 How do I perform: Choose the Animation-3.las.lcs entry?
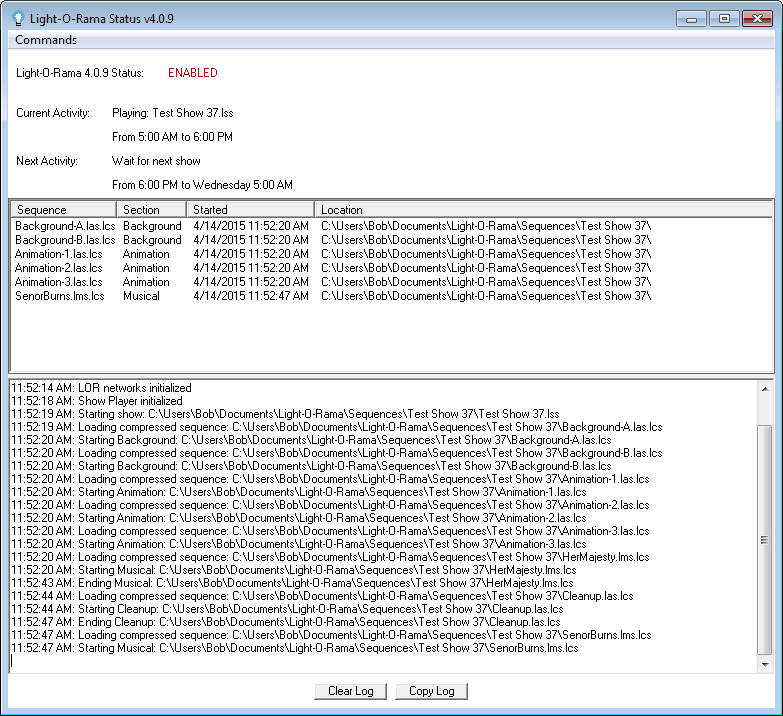point(58,282)
